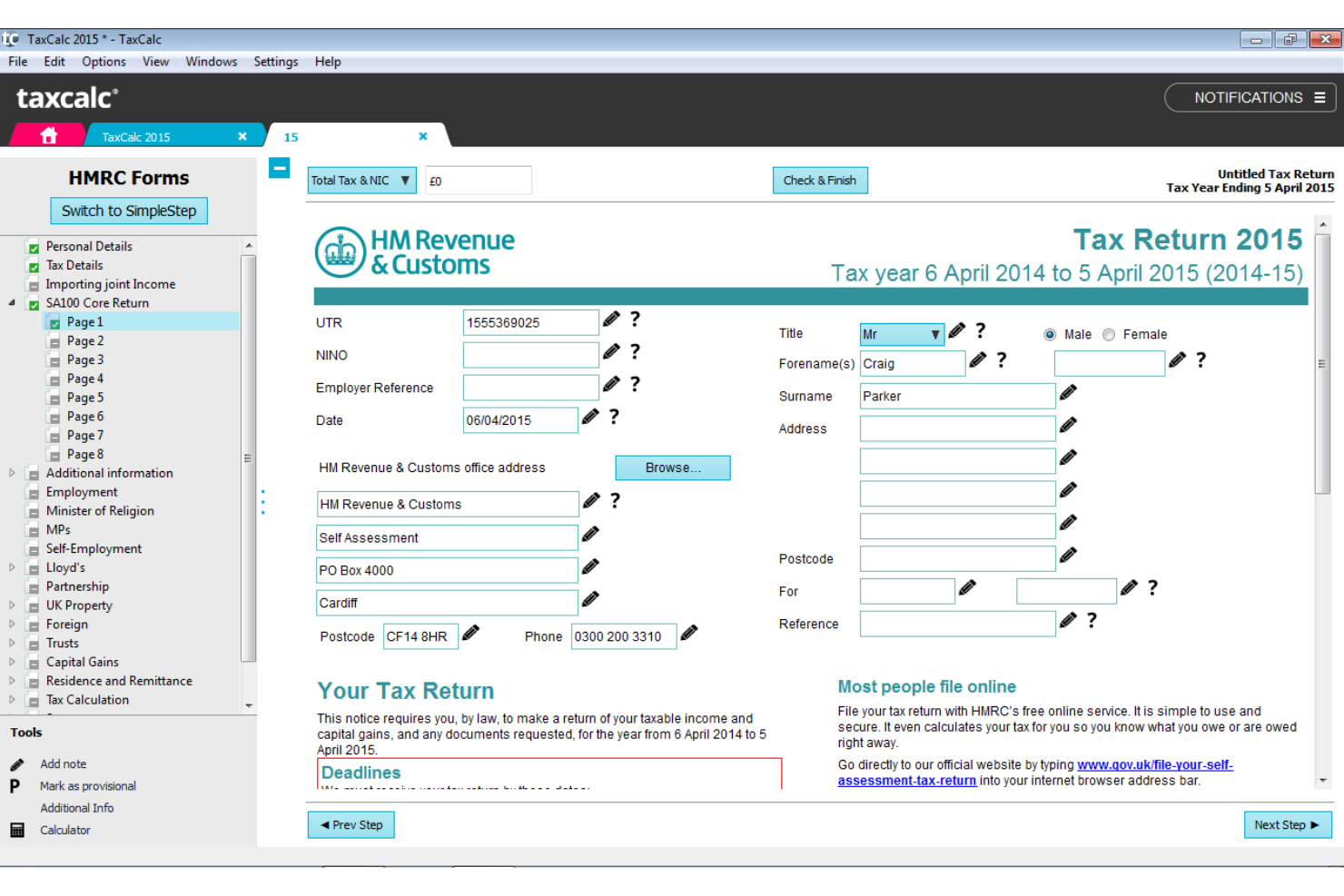Expand the Tax Calculation tree node
The height and width of the screenshot is (896, 1344).
pyautogui.click(x=12, y=700)
